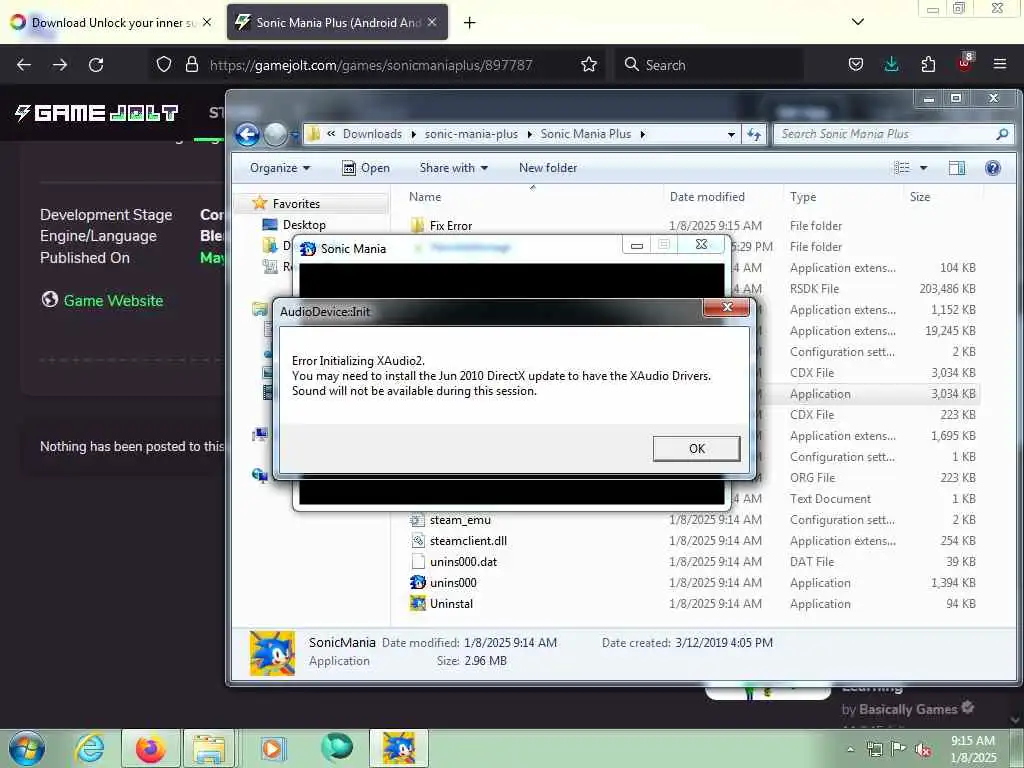Open the Game Website link

pyautogui.click(x=113, y=301)
